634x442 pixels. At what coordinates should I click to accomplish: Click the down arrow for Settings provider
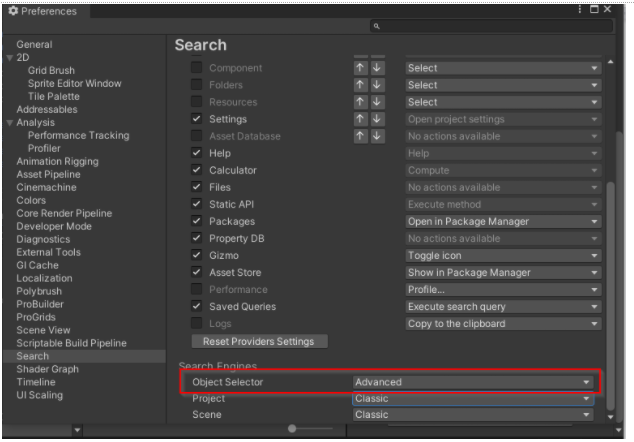(378, 119)
